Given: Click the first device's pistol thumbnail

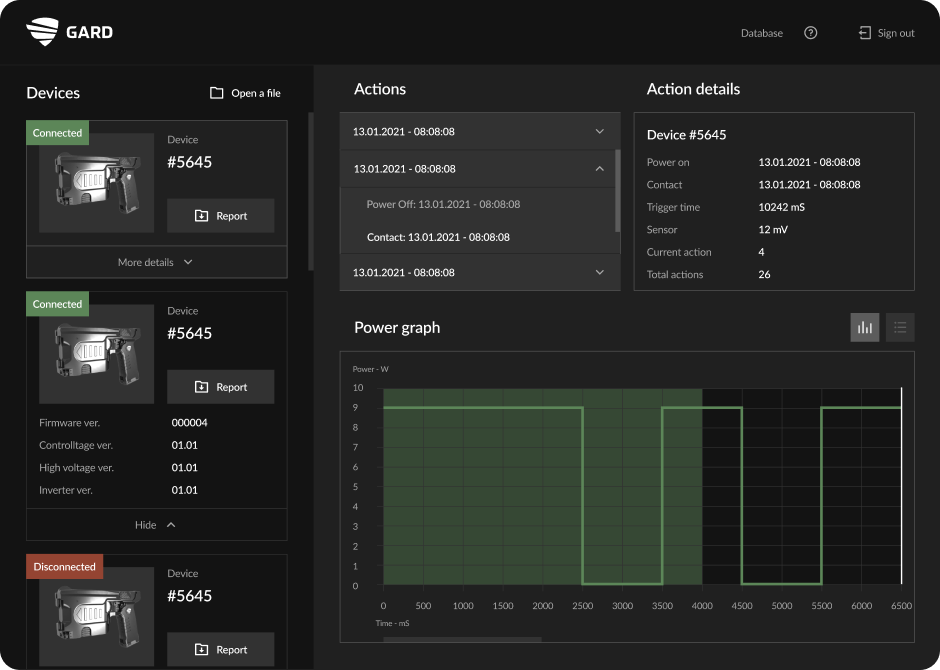Looking at the screenshot, I should click(x=96, y=183).
